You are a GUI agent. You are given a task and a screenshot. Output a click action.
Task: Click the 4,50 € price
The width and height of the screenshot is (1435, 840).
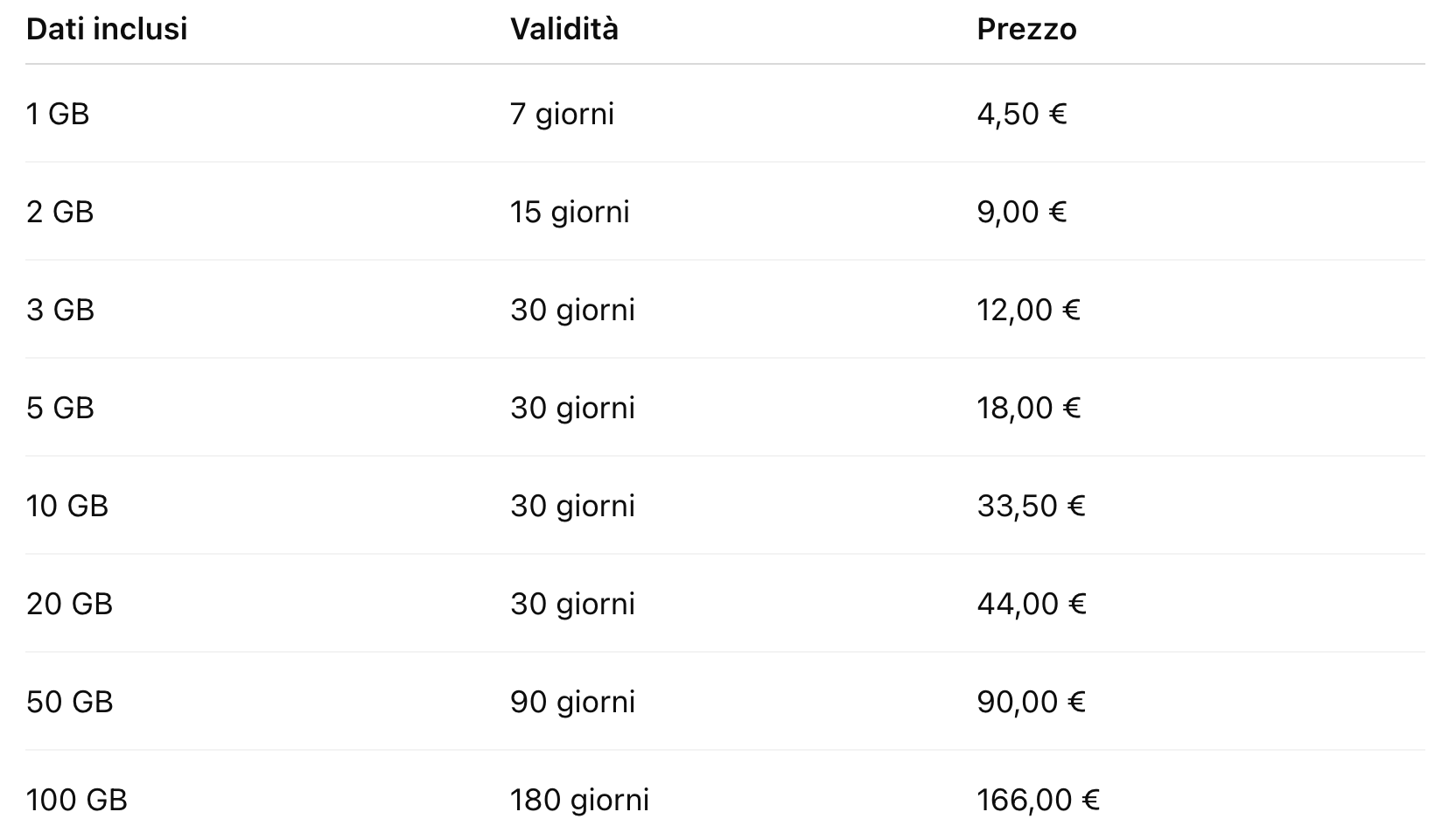point(1022,114)
